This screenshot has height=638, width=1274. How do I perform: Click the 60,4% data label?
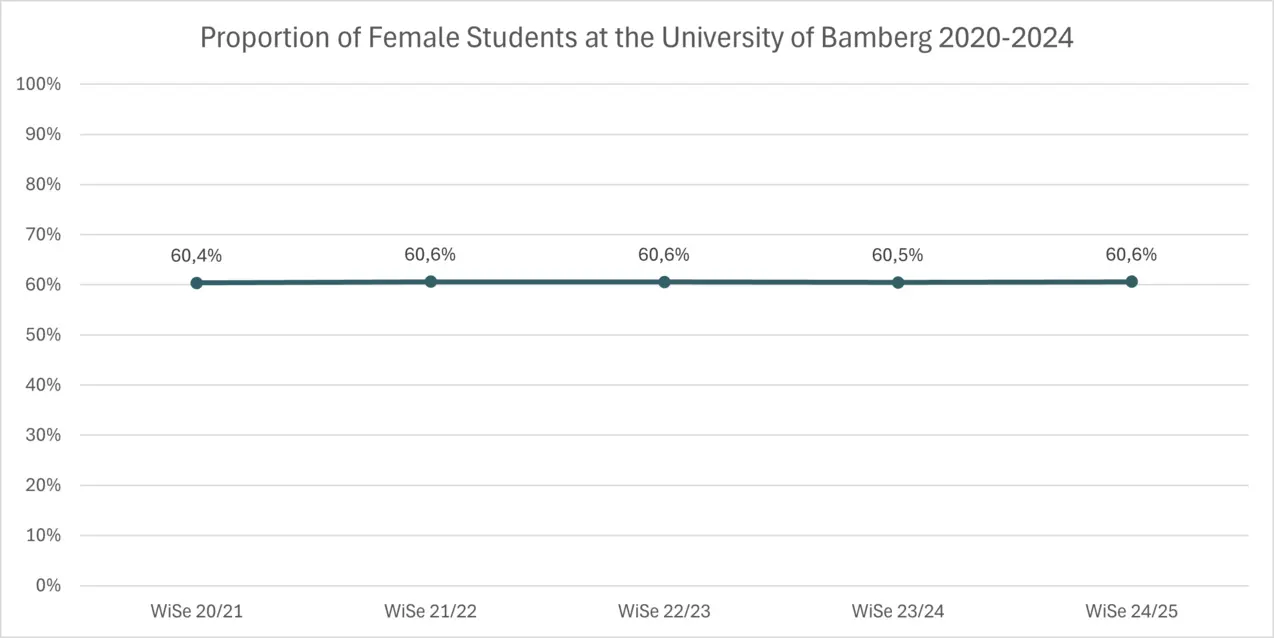tap(196, 256)
